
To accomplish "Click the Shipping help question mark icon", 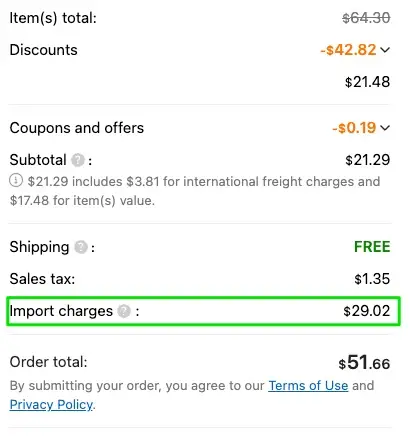I will 81,247.
